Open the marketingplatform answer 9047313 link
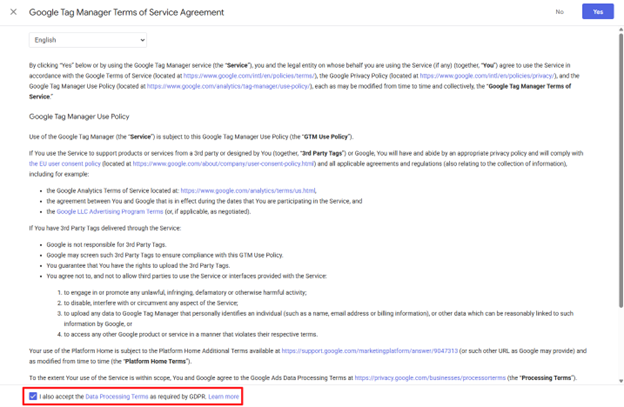This screenshot has width=624, height=407. pos(370,351)
